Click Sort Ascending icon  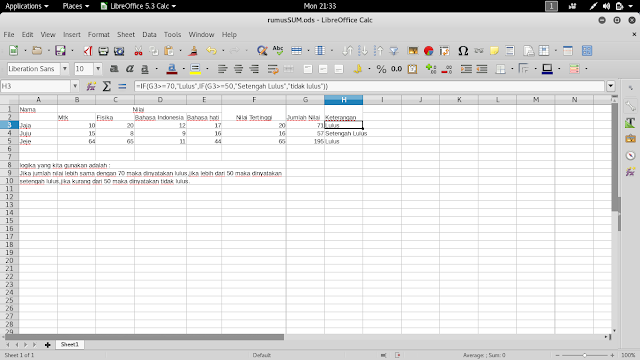pos(363,51)
